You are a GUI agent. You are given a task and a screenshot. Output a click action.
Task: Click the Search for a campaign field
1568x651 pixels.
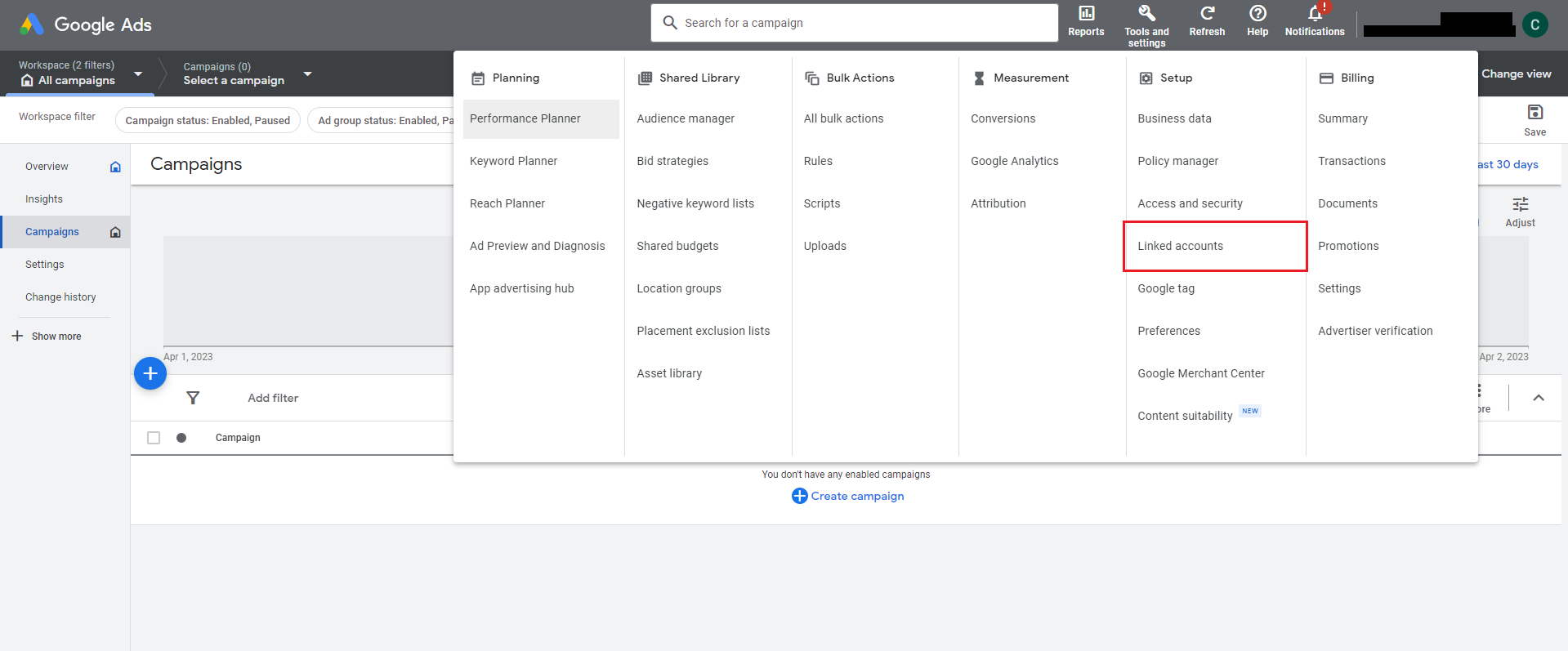point(854,23)
